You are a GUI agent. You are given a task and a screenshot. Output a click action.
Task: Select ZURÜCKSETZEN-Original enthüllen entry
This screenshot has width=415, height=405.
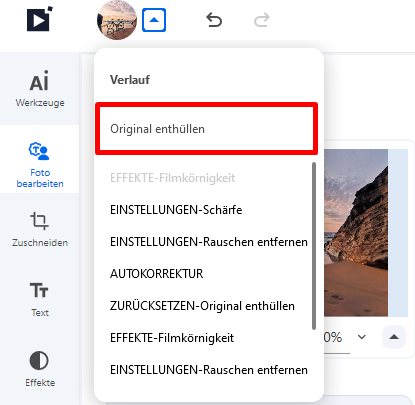[202, 306]
